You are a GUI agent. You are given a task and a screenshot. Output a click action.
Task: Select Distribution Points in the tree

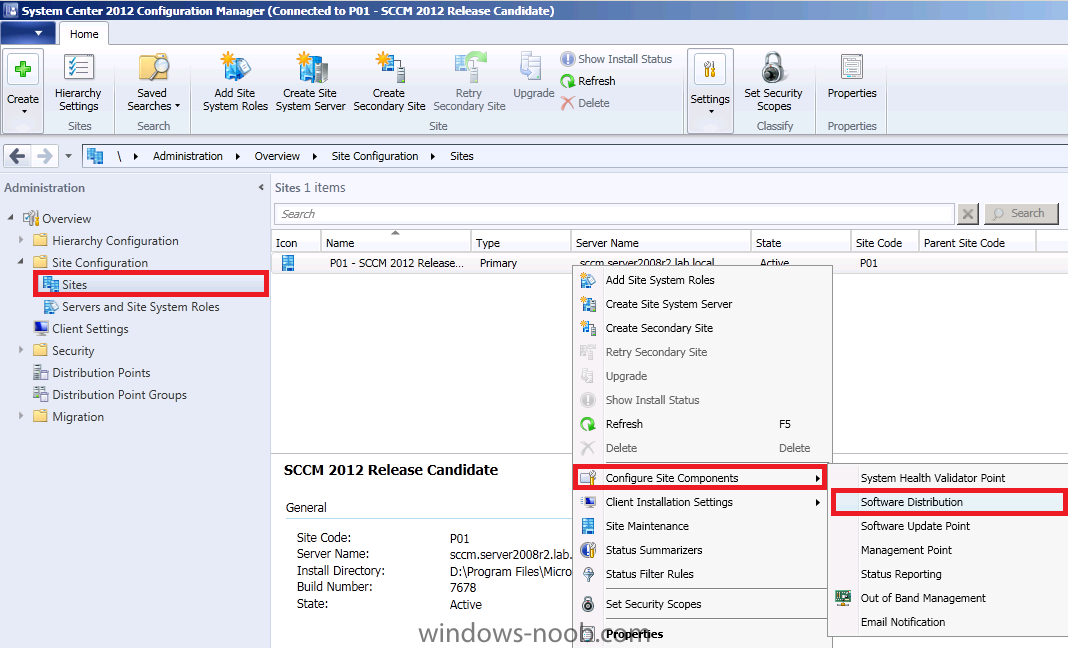(x=101, y=373)
